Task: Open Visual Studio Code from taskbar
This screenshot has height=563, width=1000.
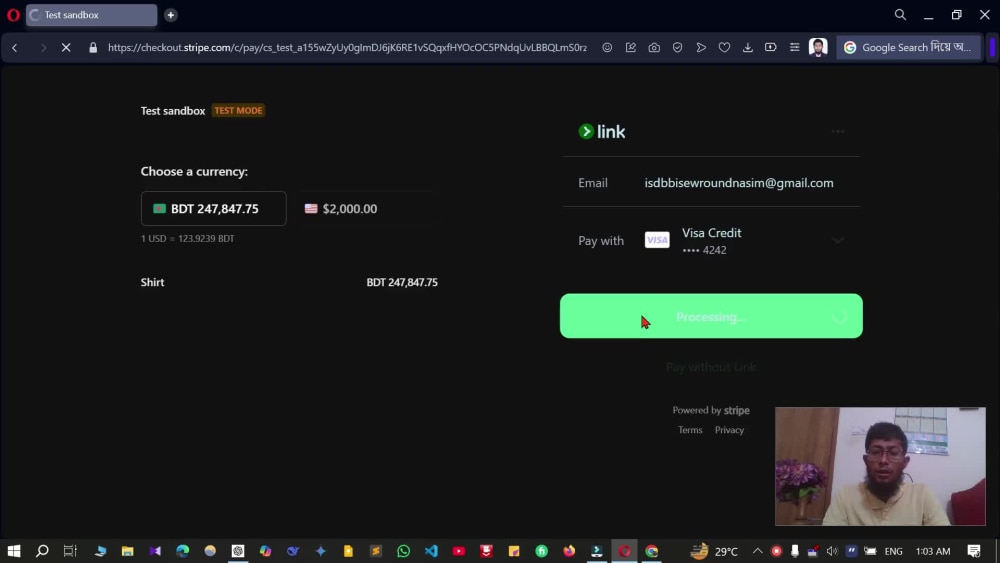Action: (x=431, y=551)
